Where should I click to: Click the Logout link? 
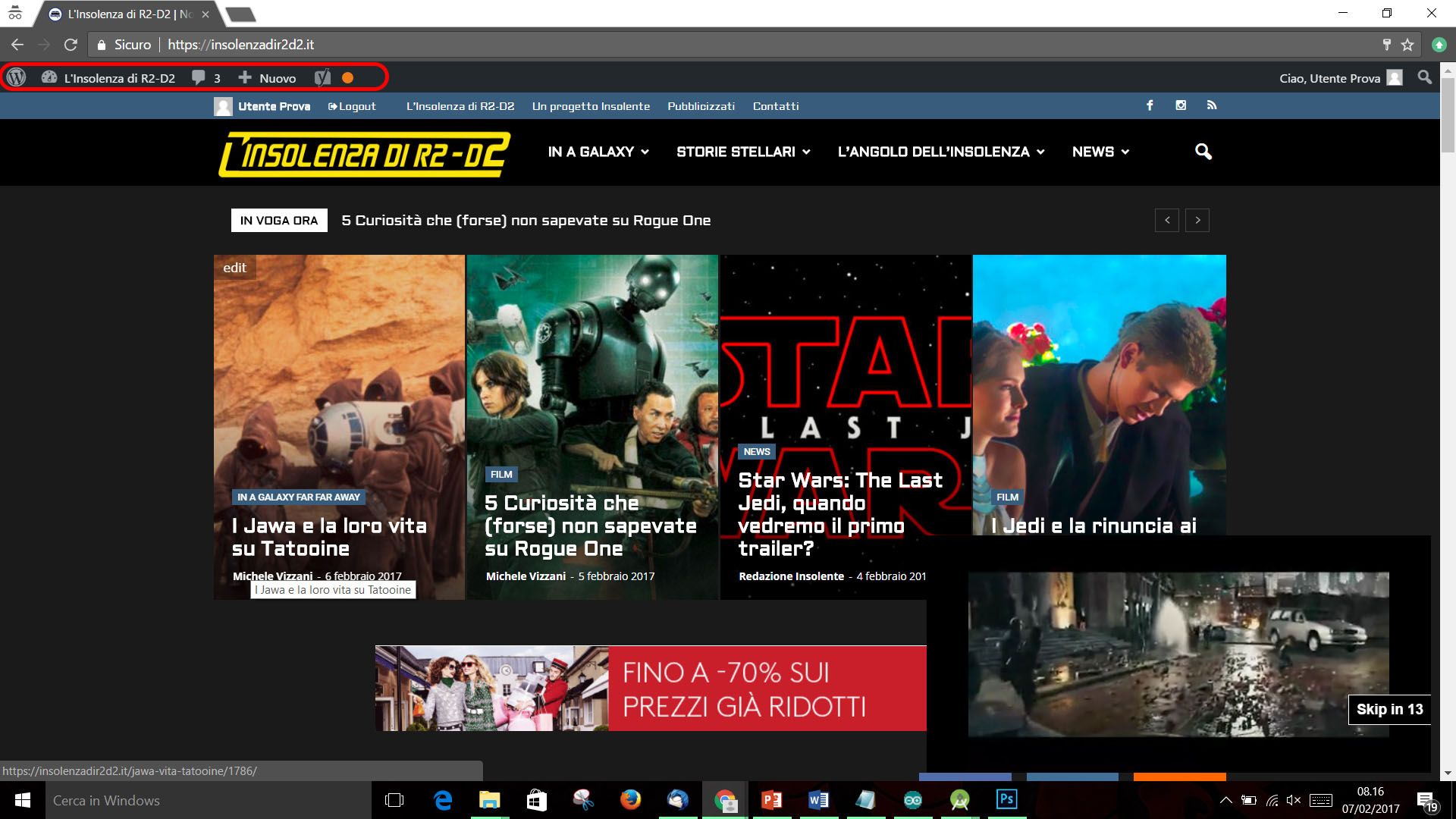[352, 106]
